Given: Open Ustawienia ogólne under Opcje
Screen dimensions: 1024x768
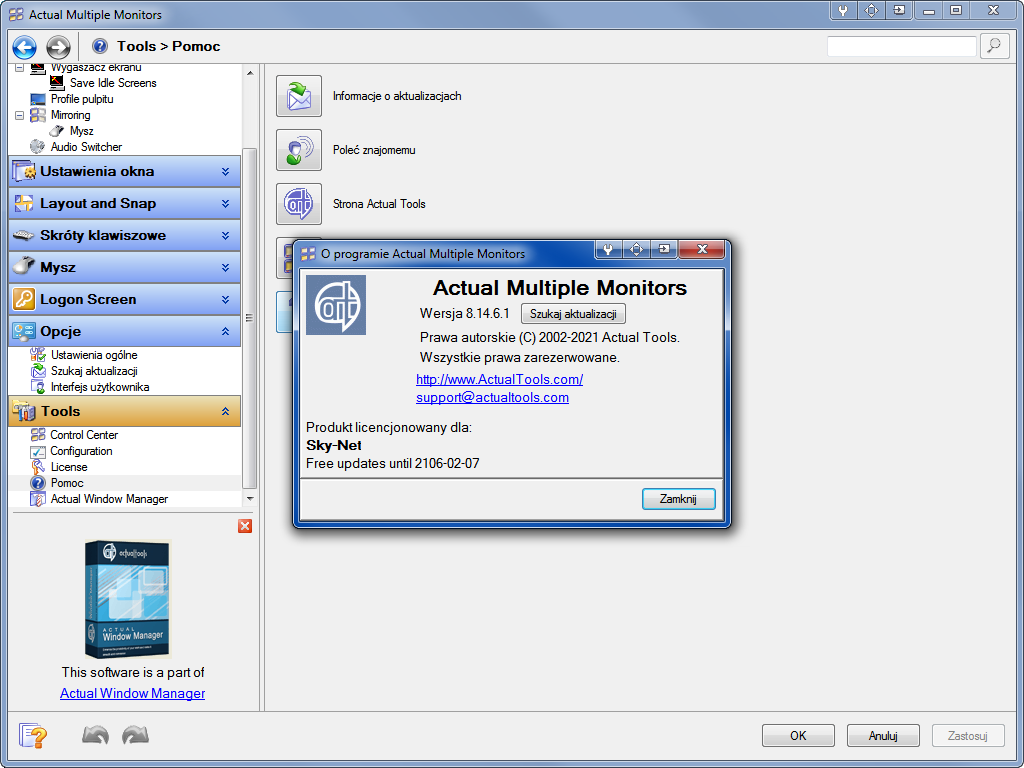Looking at the screenshot, I should pyautogui.click(x=94, y=355).
